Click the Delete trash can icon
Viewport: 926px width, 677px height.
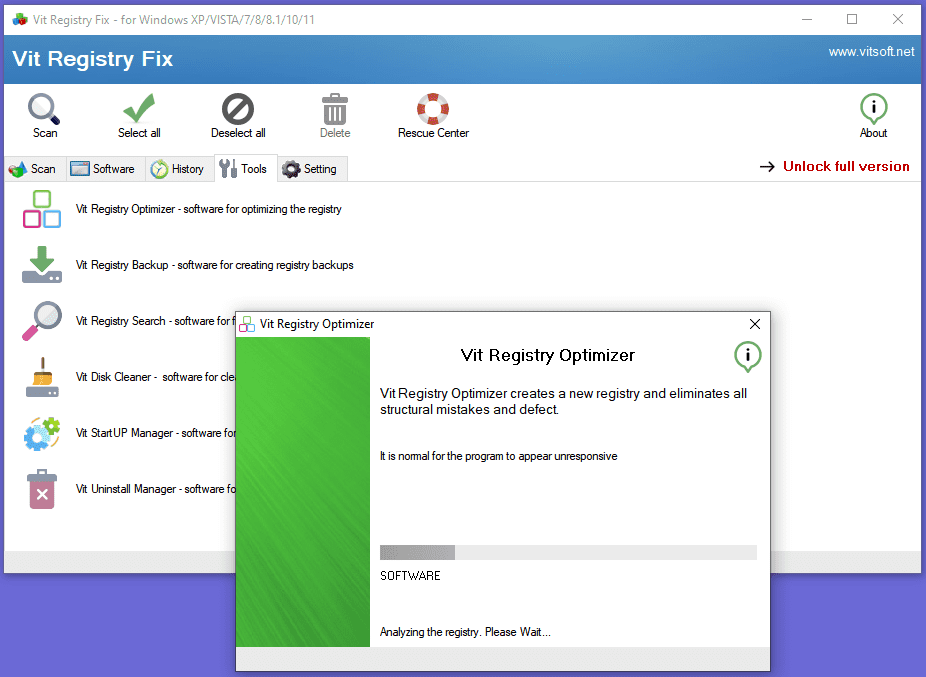pyautogui.click(x=335, y=109)
